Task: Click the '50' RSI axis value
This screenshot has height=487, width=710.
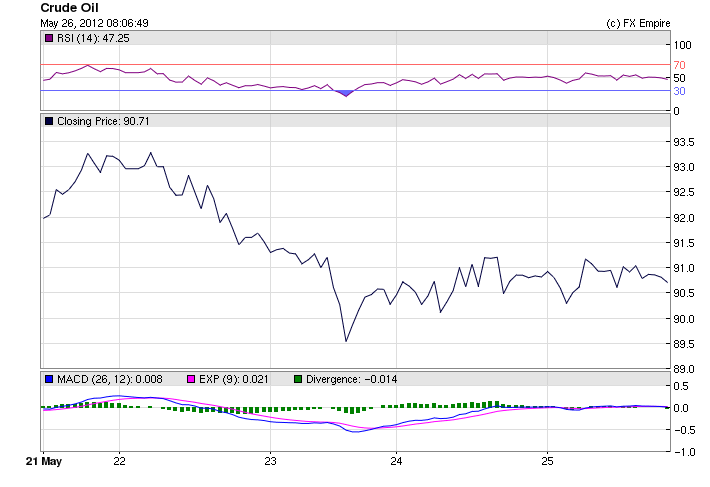Action: coord(679,78)
